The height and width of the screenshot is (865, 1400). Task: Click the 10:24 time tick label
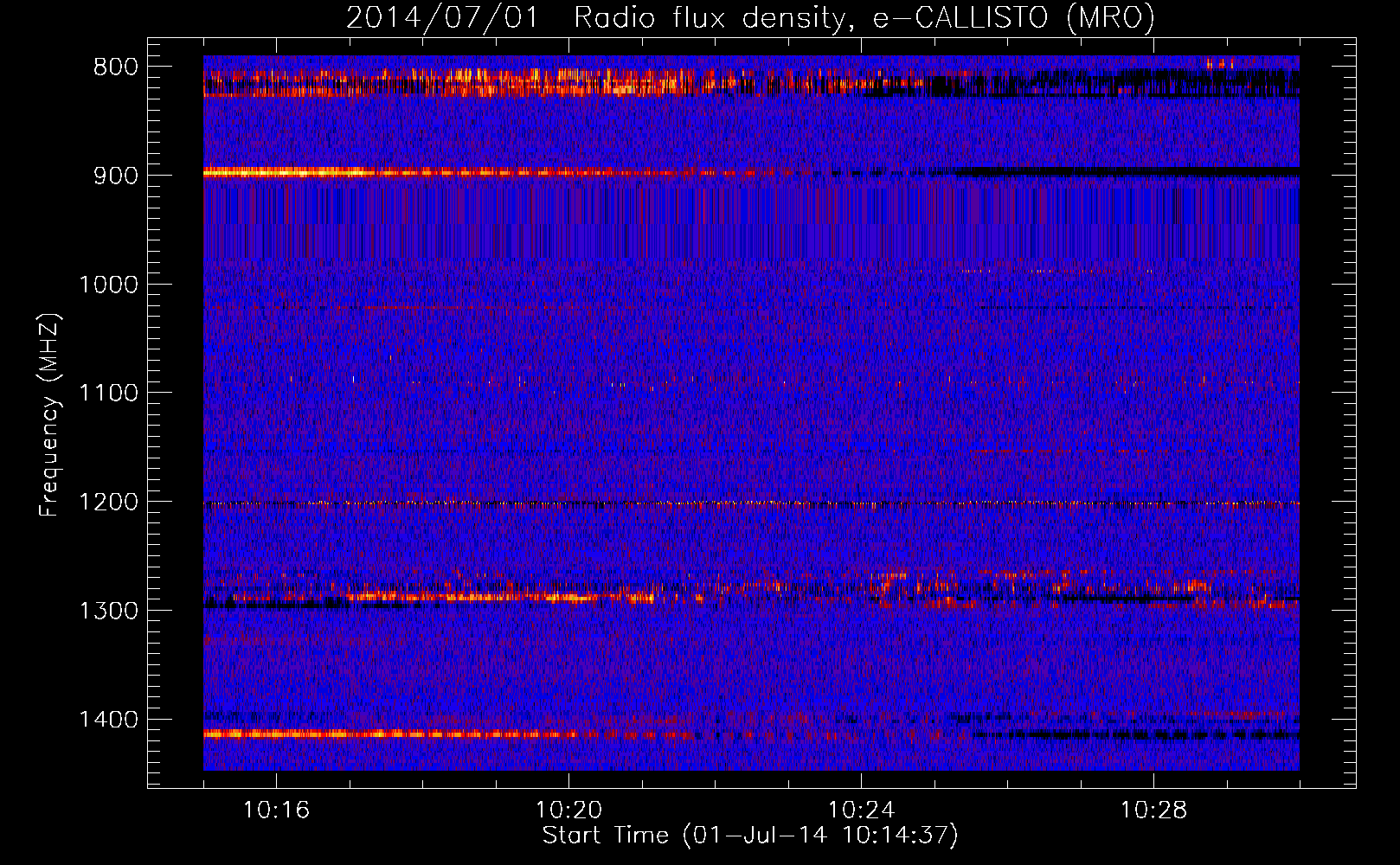click(x=861, y=811)
